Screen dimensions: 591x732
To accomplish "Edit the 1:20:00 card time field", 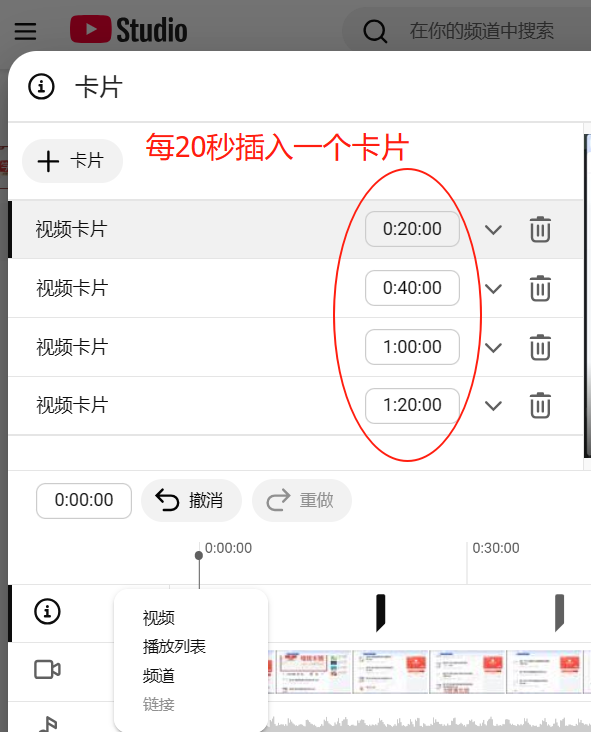I will point(412,405).
